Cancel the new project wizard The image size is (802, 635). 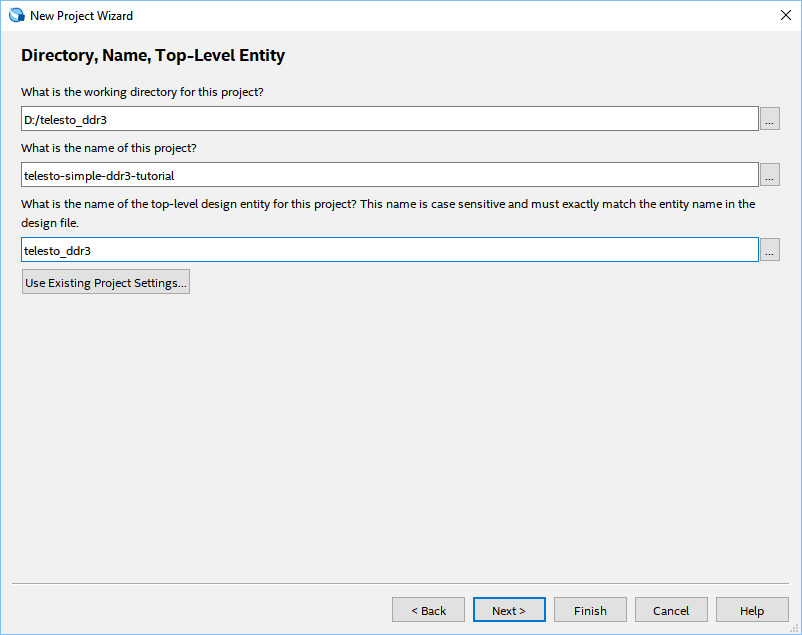tap(671, 610)
